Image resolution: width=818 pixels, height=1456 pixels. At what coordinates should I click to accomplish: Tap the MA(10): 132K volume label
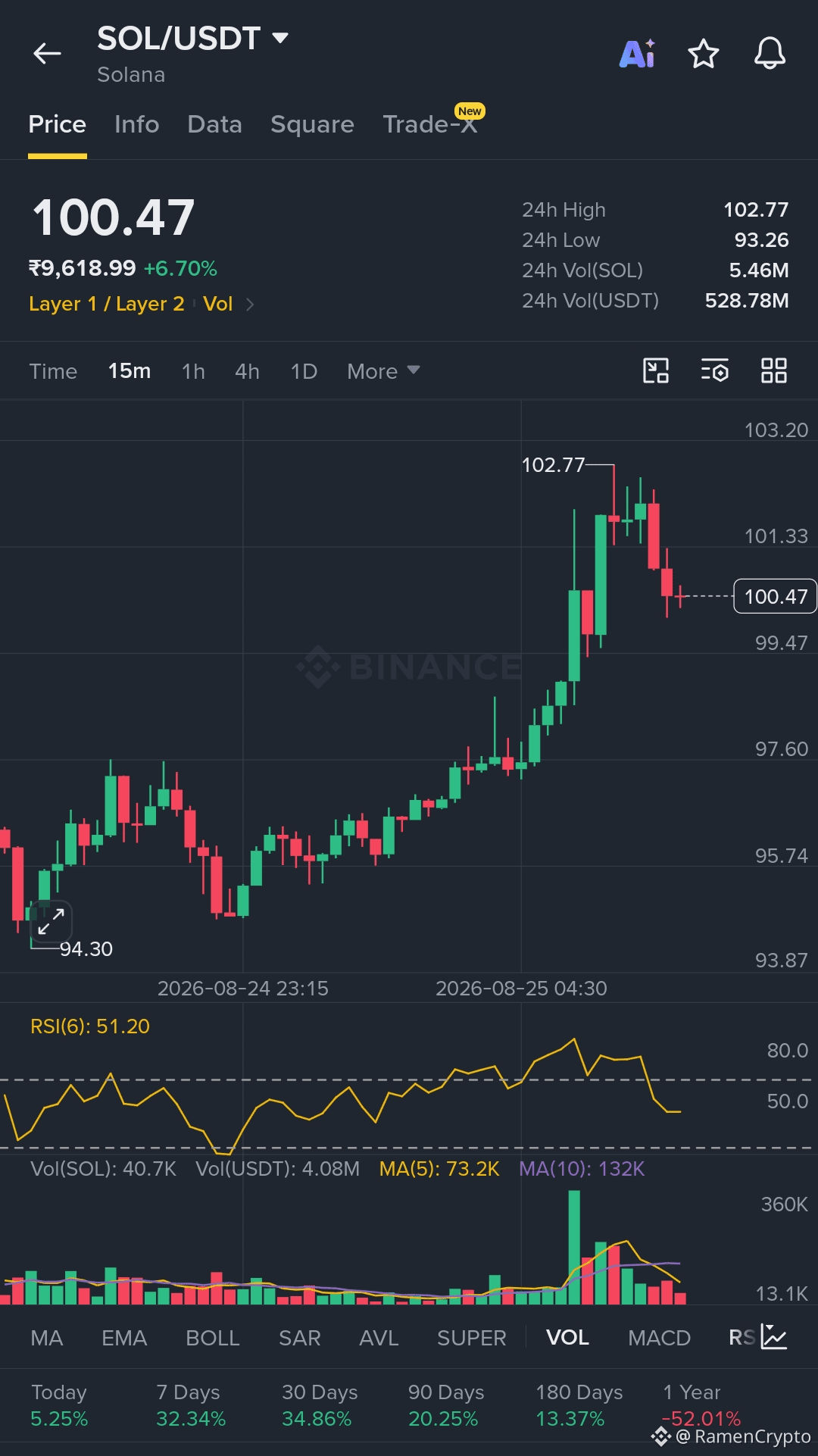[x=582, y=1169]
